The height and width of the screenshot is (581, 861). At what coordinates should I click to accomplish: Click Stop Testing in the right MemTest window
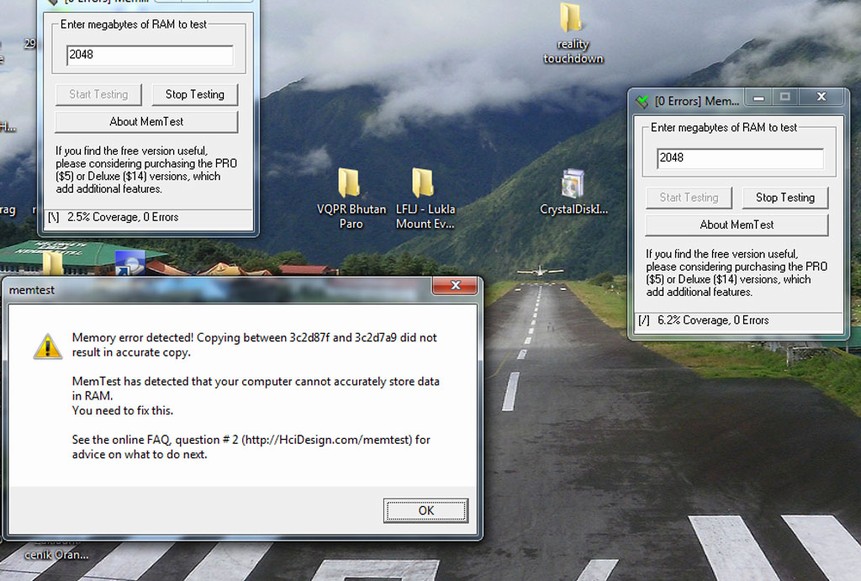(x=785, y=197)
